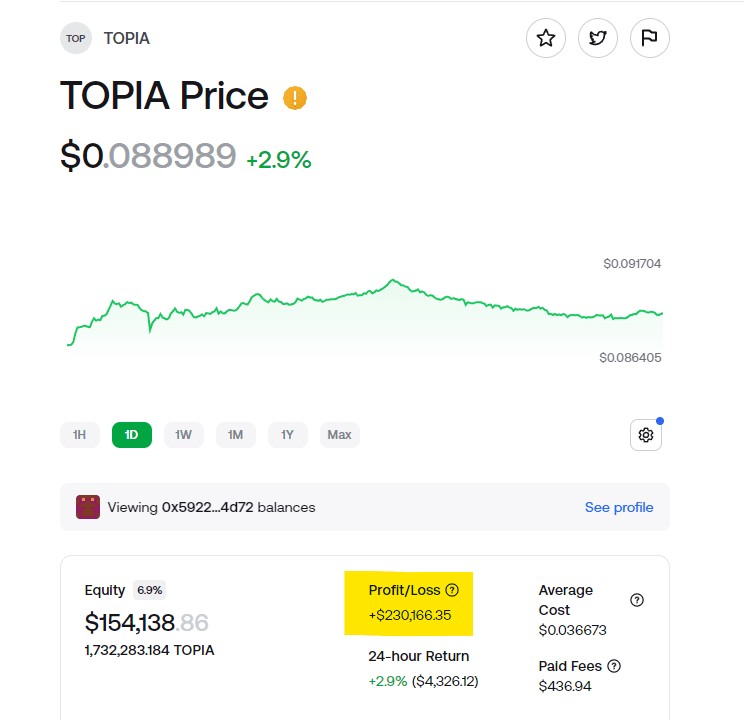Report token using the flag icon

click(x=650, y=38)
